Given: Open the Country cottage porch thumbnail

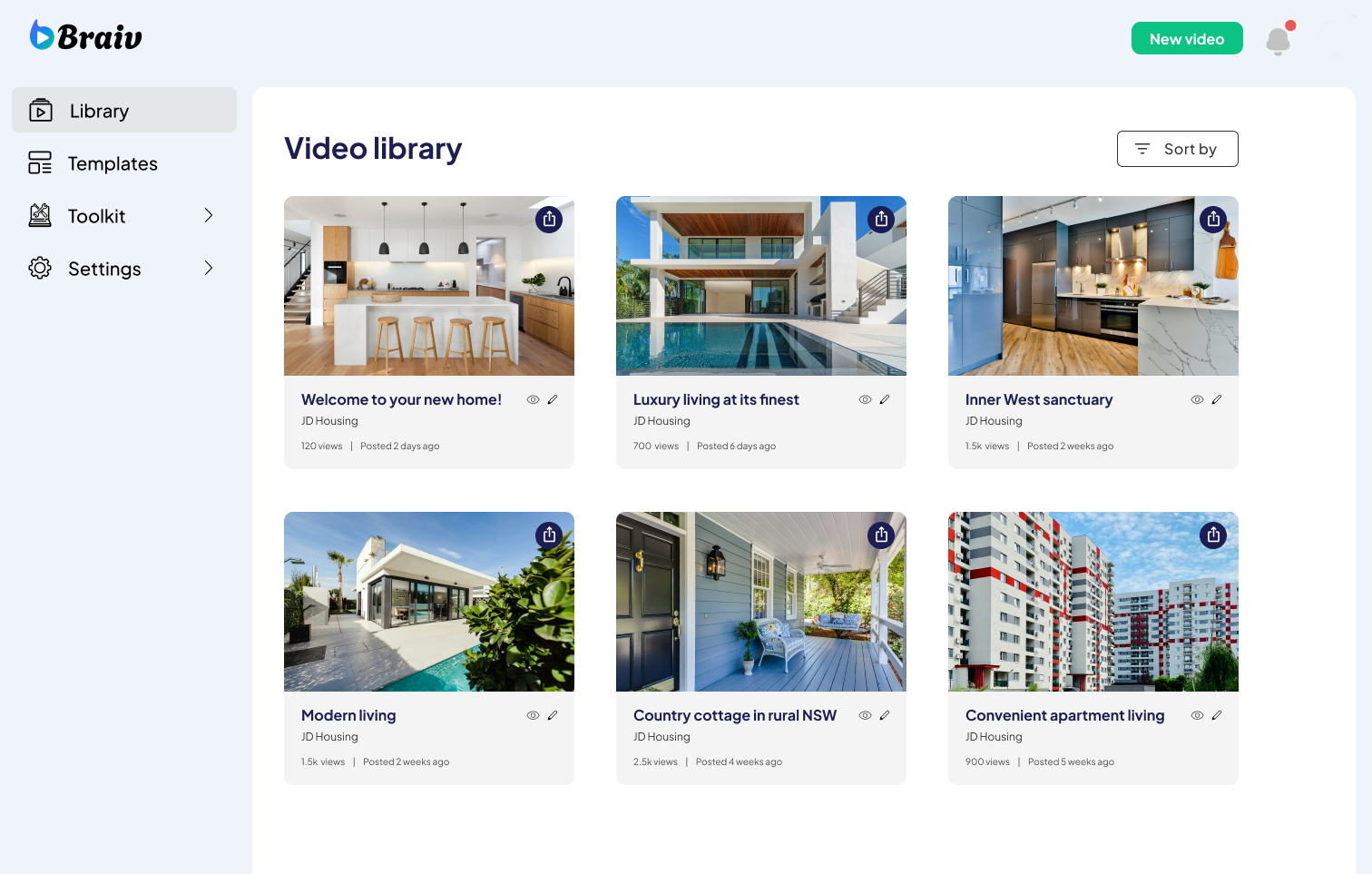Looking at the screenshot, I should point(761,602).
